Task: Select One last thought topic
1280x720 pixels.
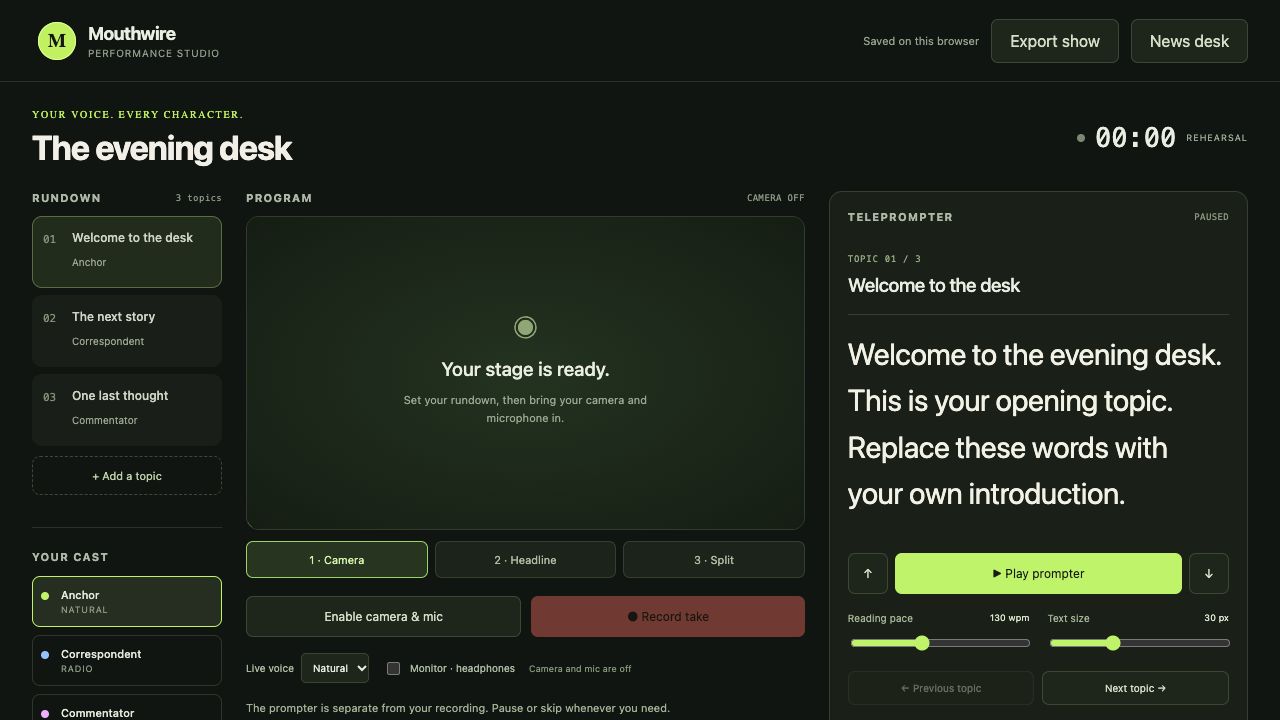Action: pos(127,410)
